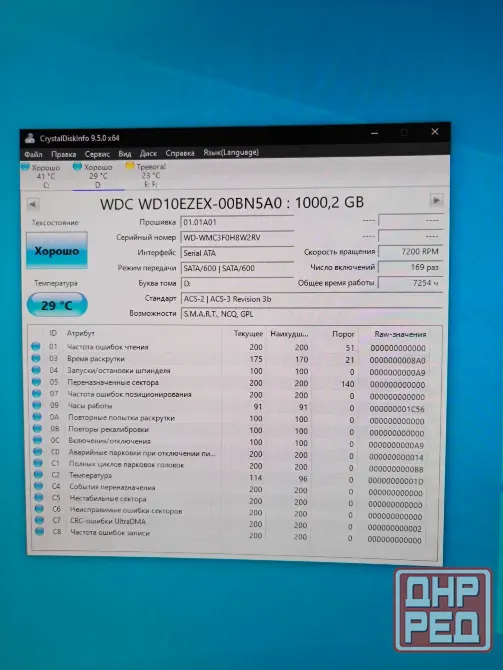
Task: Click the Буква тома field D:
Action: 237,283
